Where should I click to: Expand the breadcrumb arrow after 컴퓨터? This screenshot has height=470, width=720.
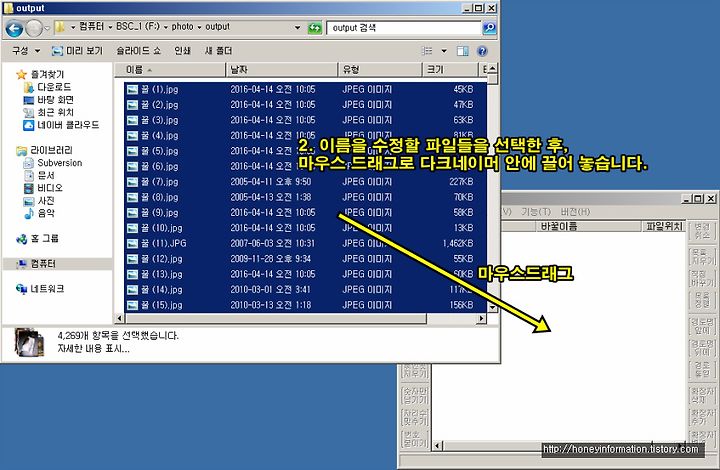point(110,27)
